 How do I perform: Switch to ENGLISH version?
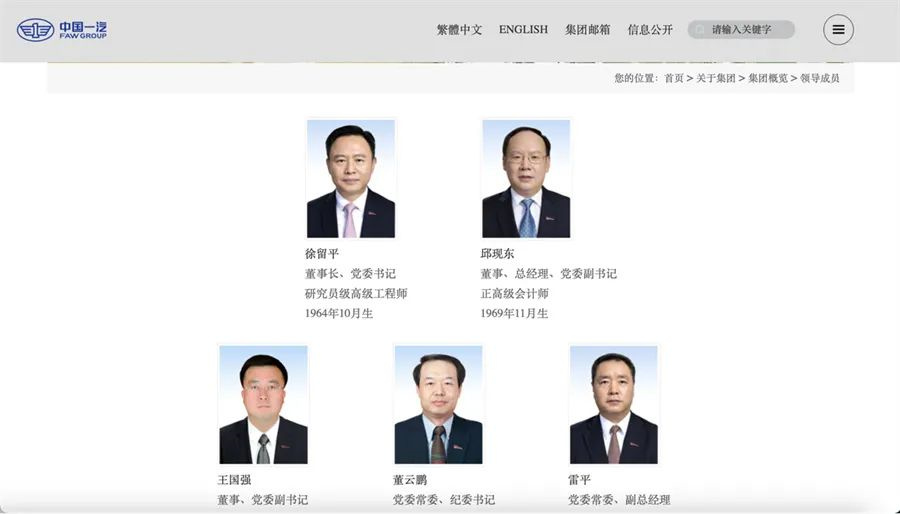pos(523,29)
